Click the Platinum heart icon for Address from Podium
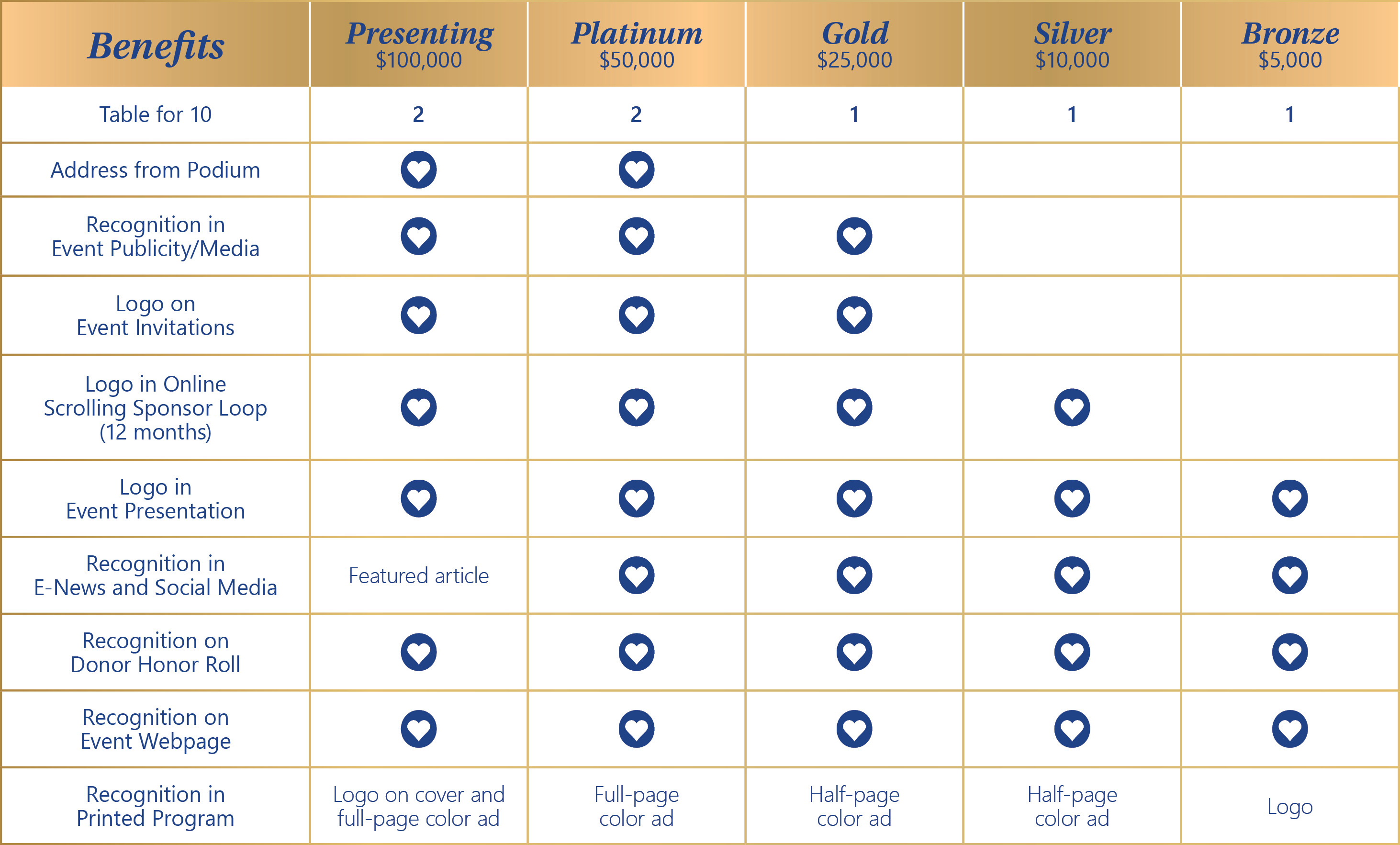This screenshot has width=1400, height=845. click(637, 170)
